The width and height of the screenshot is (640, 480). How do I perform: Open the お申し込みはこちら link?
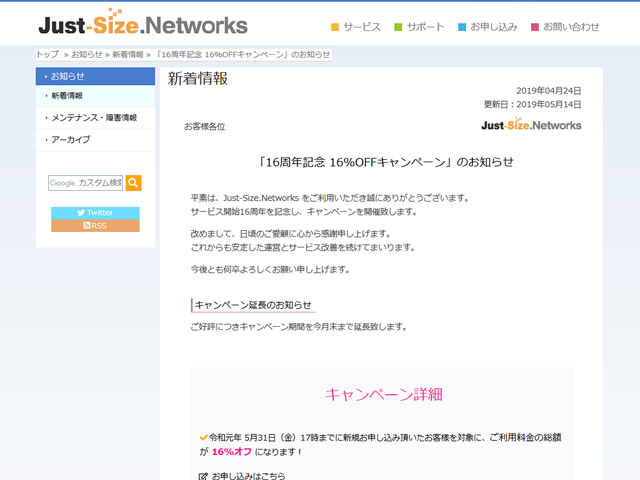pos(249,476)
